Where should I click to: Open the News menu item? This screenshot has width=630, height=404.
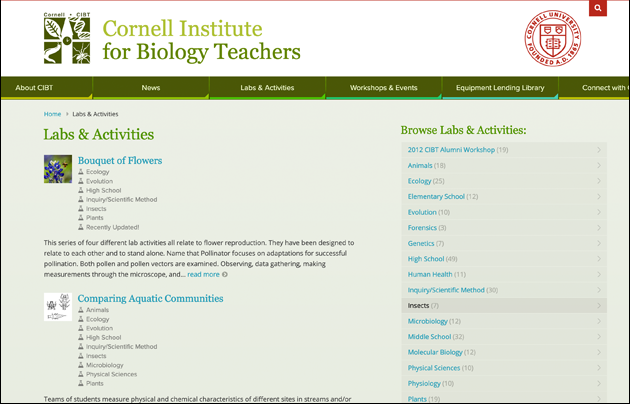coord(151,88)
